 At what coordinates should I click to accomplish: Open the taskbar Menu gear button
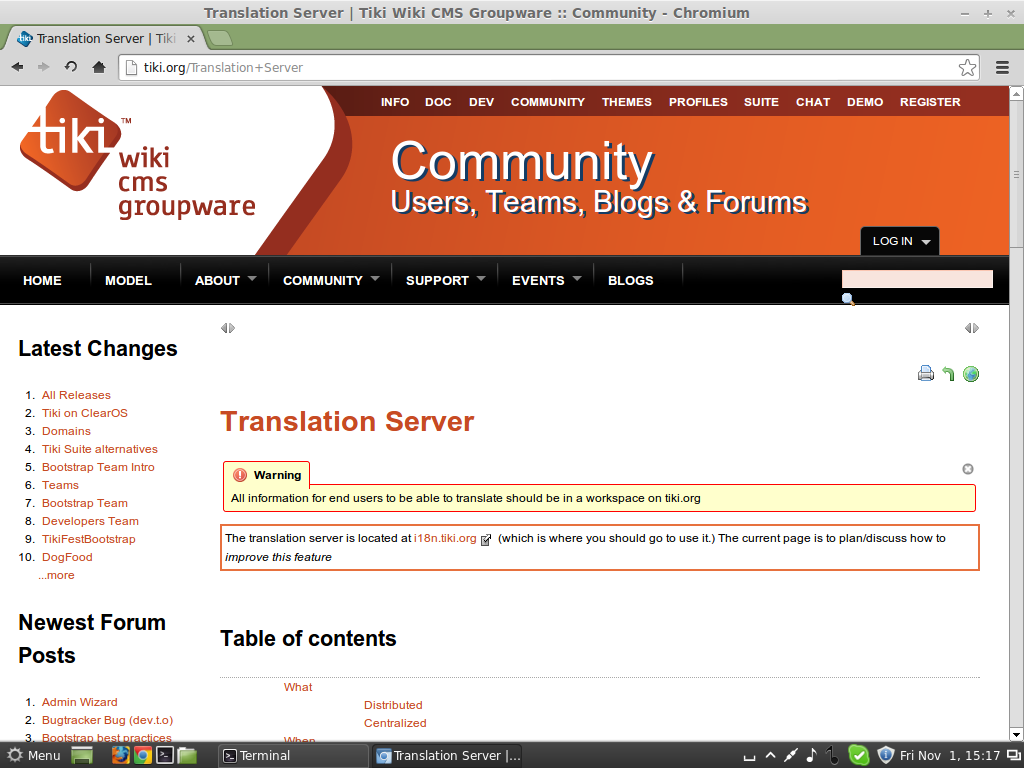tap(34, 756)
